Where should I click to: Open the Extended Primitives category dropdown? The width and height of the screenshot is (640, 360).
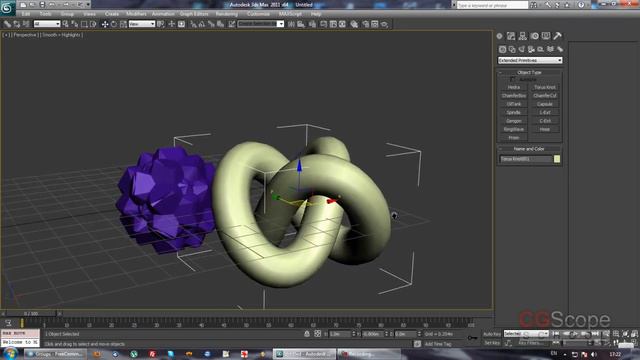tap(530, 60)
